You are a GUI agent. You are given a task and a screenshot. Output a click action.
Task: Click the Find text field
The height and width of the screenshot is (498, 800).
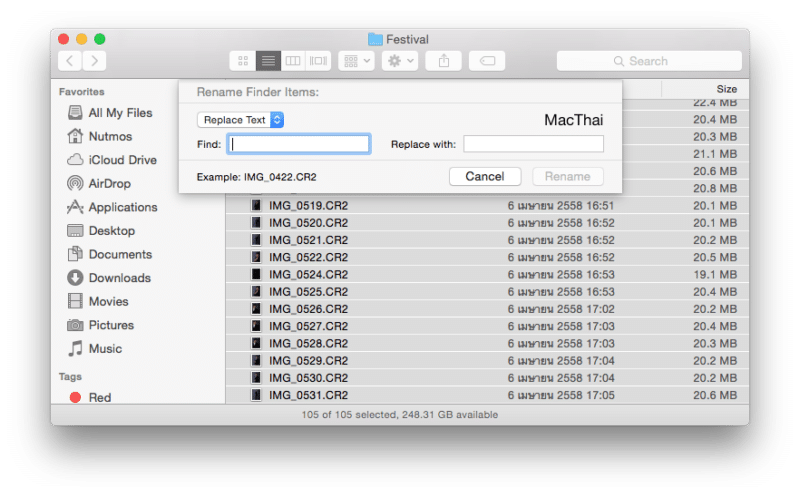coord(299,144)
